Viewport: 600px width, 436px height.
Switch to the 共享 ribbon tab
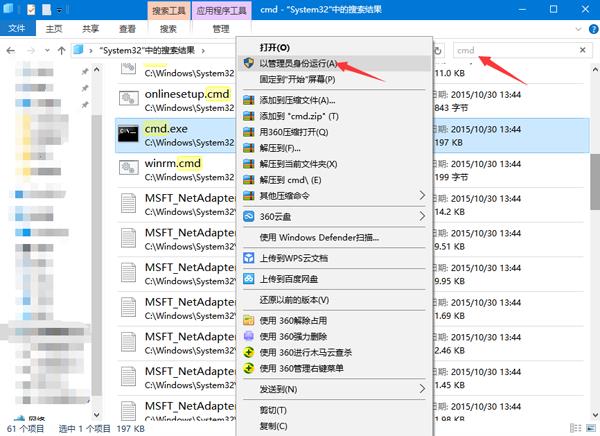point(91,29)
